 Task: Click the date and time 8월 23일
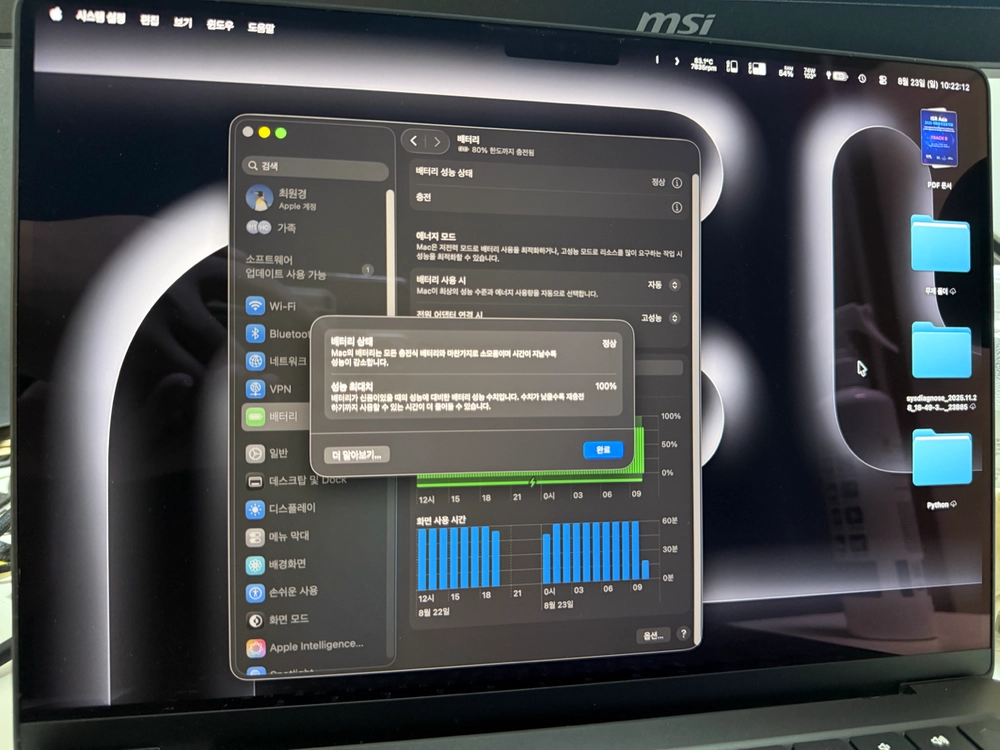(x=934, y=84)
